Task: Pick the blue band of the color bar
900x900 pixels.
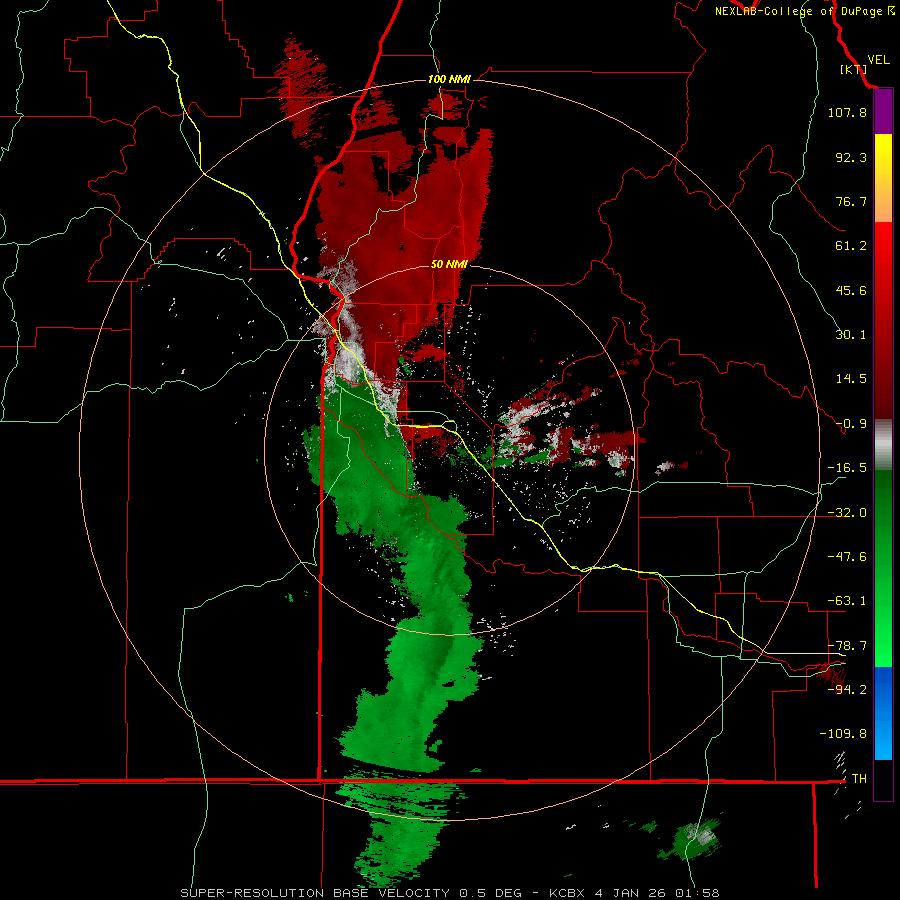Action: pos(883,713)
